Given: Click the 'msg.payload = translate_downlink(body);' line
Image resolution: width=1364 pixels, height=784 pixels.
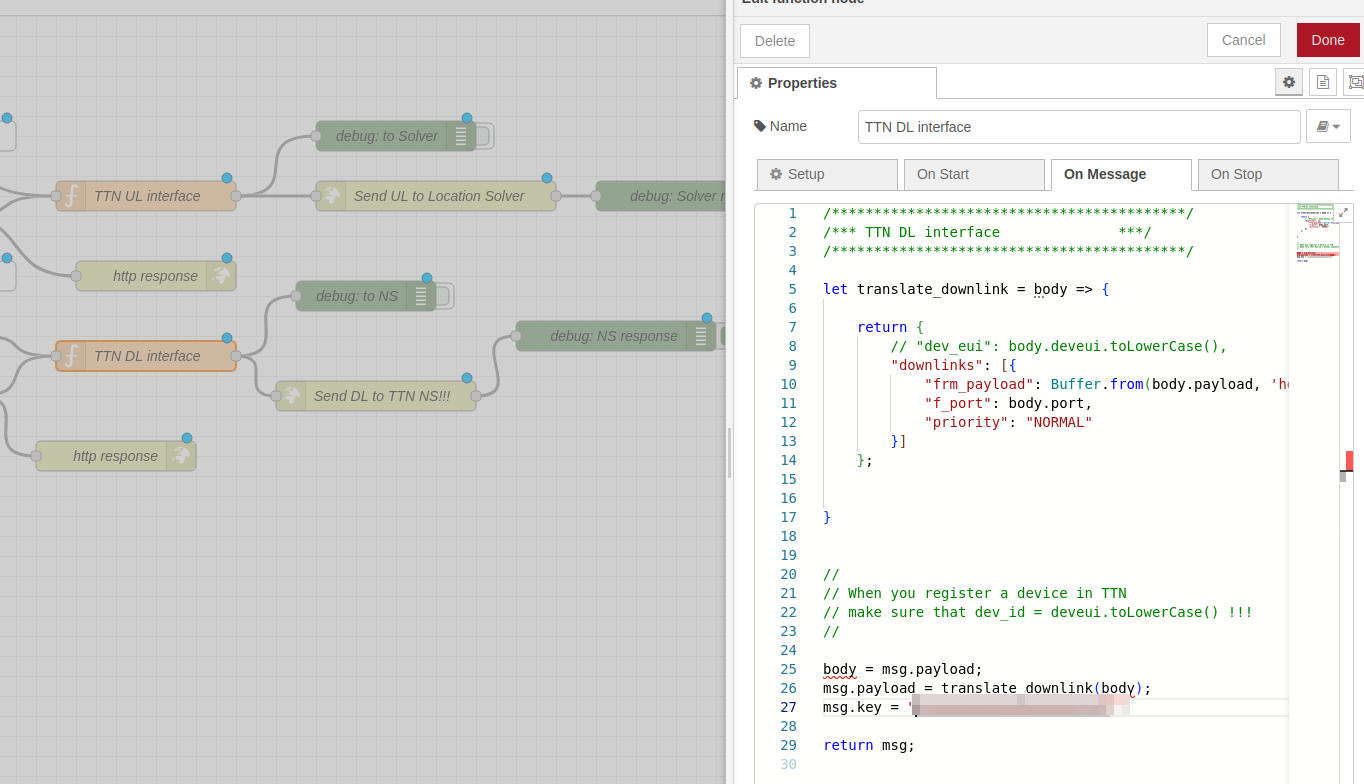Looking at the screenshot, I should click(x=987, y=688).
